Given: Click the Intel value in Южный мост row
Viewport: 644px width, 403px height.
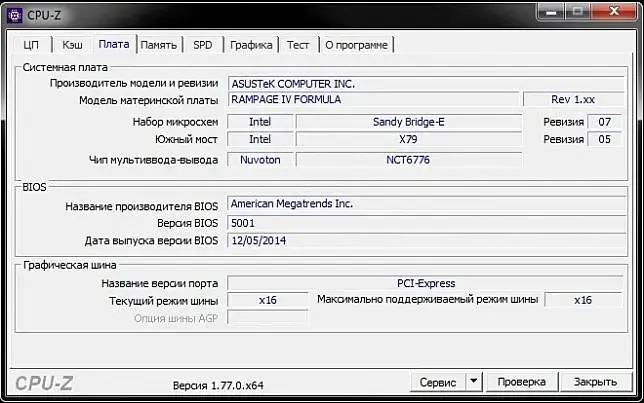Looking at the screenshot, I should 260,139.
